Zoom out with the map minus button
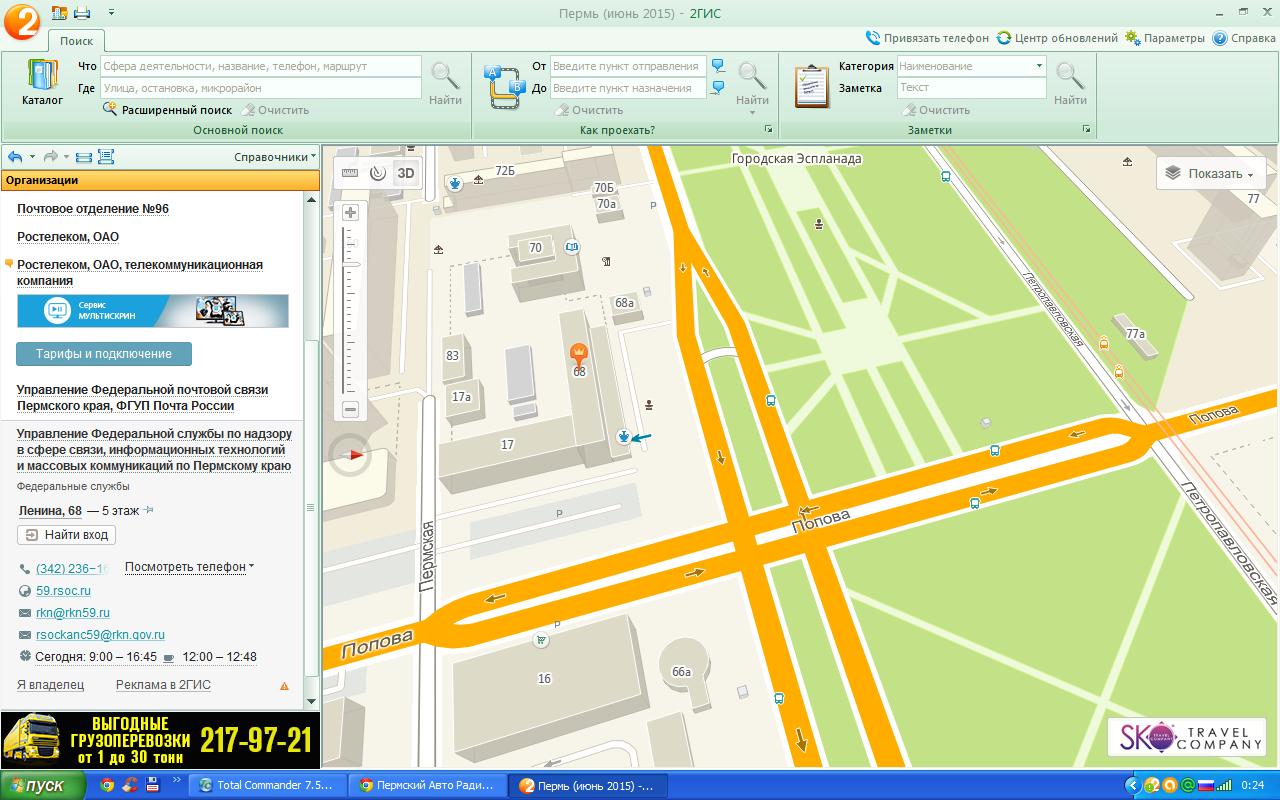 coord(350,409)
